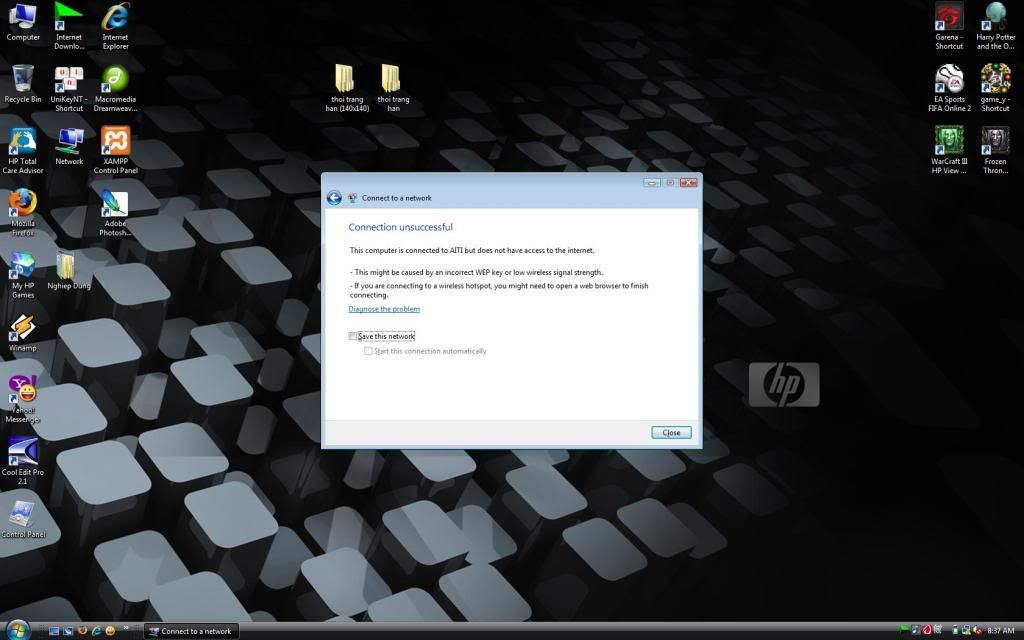Enable the 'Save this network' checkbox

[x=353, y=337]
